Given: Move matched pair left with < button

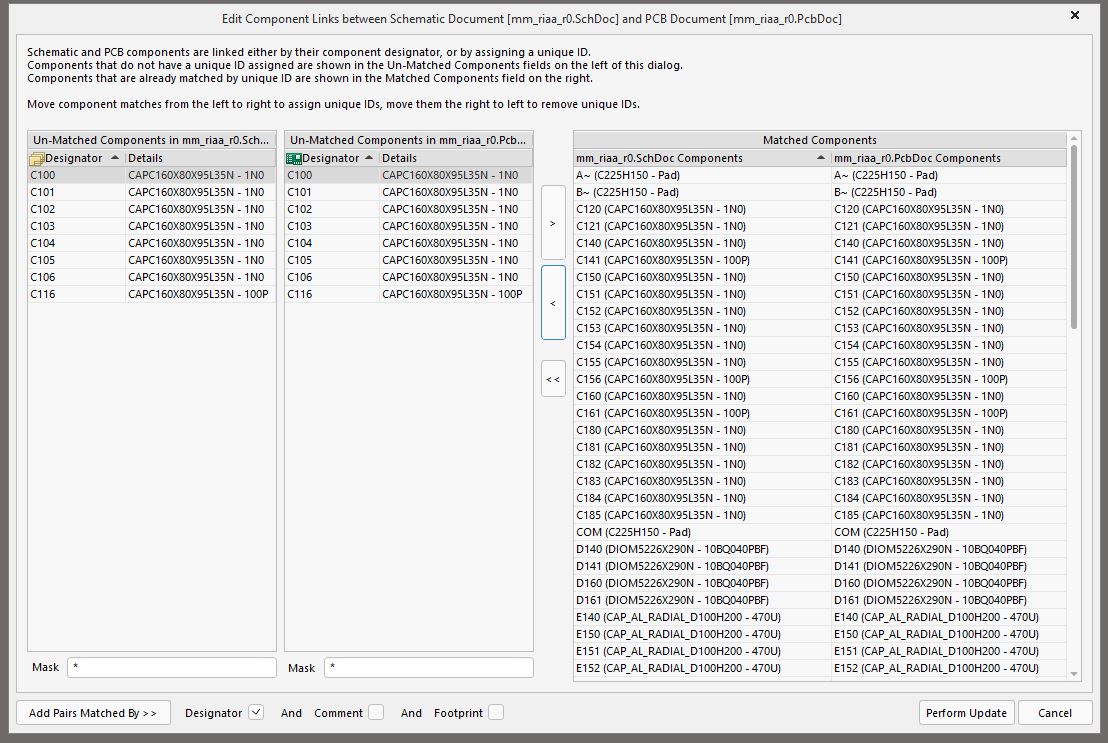Looking at the screenshot, I should [x=553, y=303].
